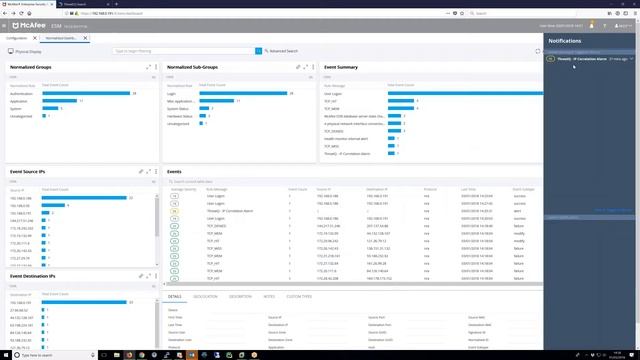Open the DESCRIPTION tab
Screen dimensions: 640x360
pyautogui.click(x=240, y=297)
